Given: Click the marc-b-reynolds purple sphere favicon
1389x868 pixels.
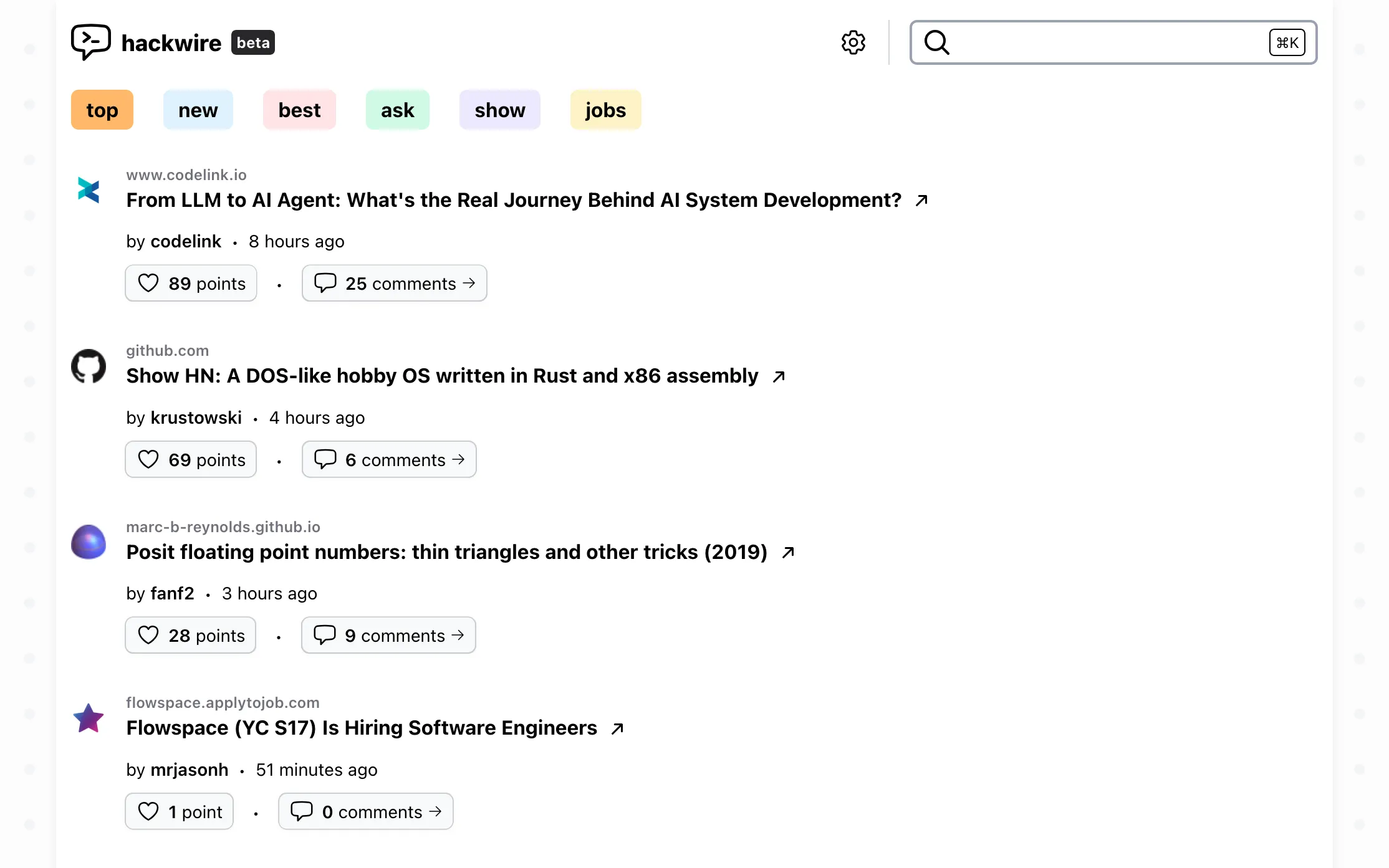Looking at the screenshot, I should tap(89, 542).
